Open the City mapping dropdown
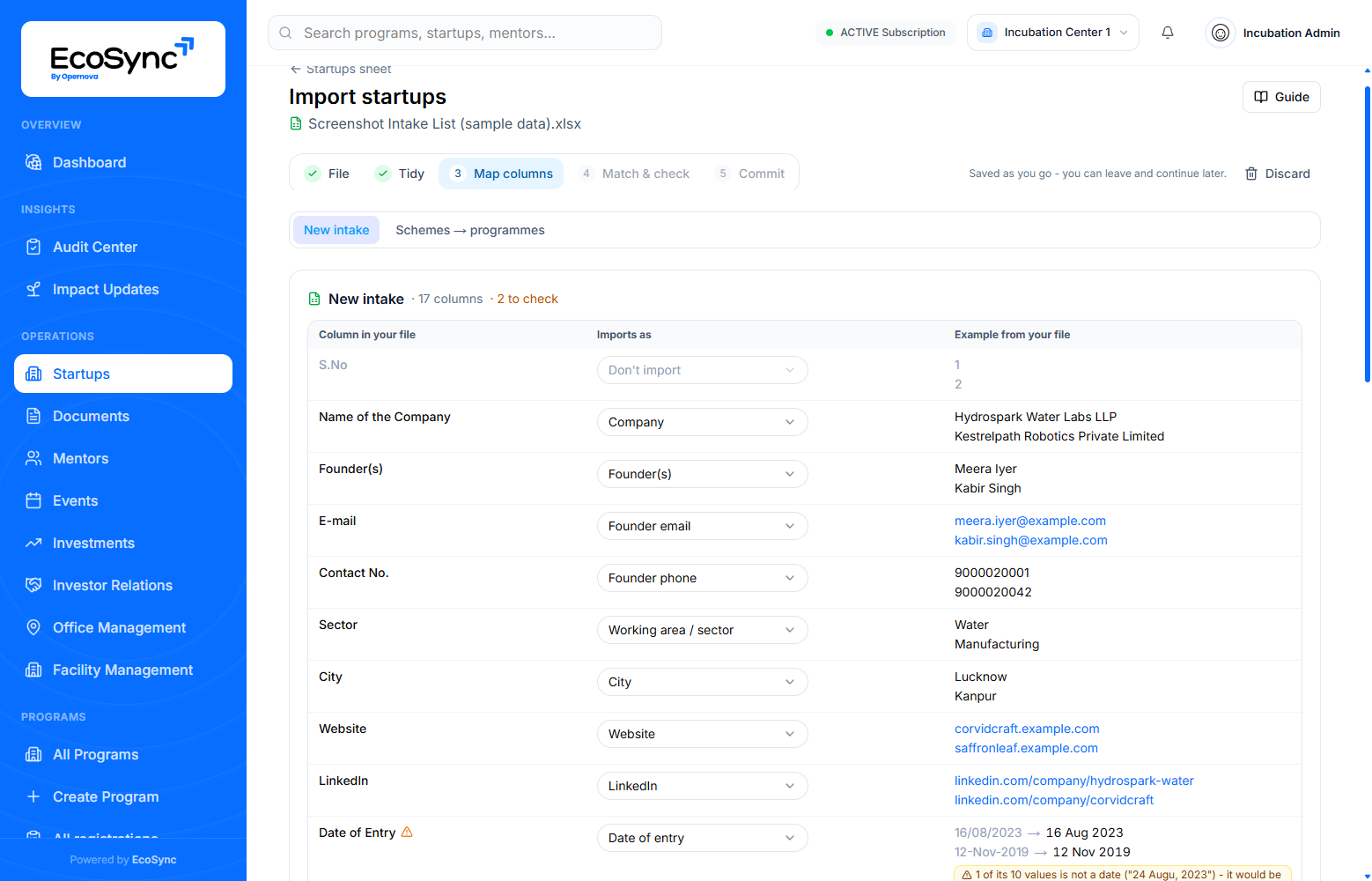 coord(703,682)
